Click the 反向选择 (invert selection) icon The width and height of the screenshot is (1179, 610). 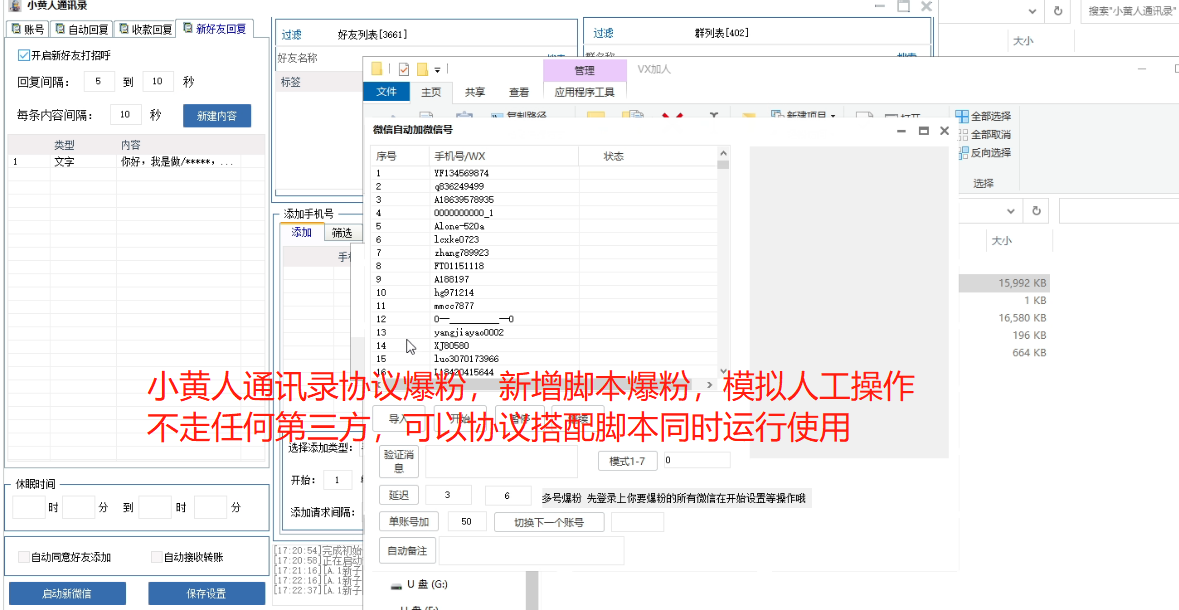[961, 153]
